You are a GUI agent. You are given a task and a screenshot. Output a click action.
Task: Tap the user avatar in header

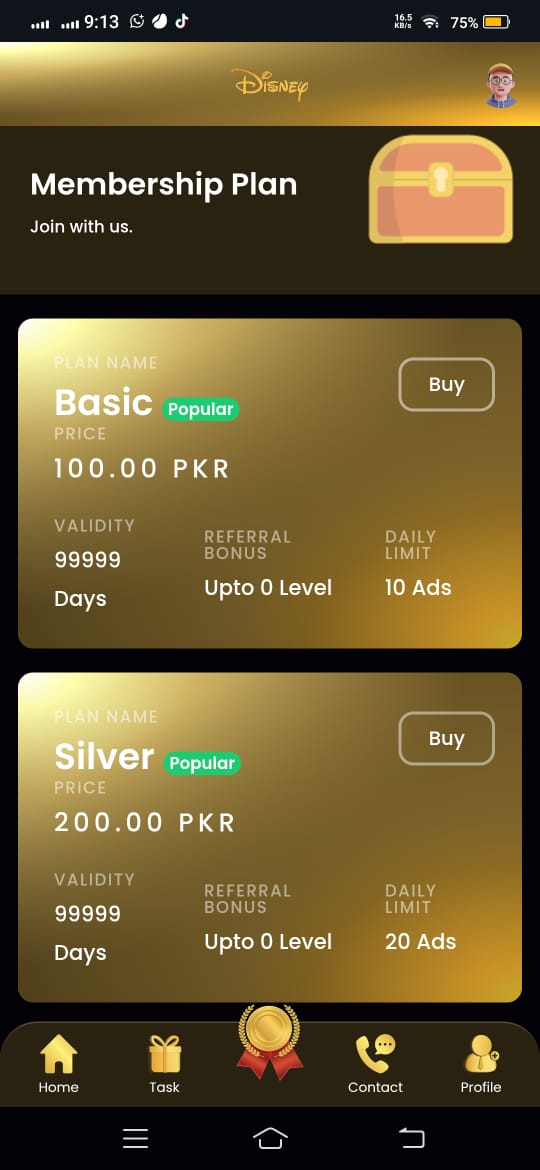500,85
